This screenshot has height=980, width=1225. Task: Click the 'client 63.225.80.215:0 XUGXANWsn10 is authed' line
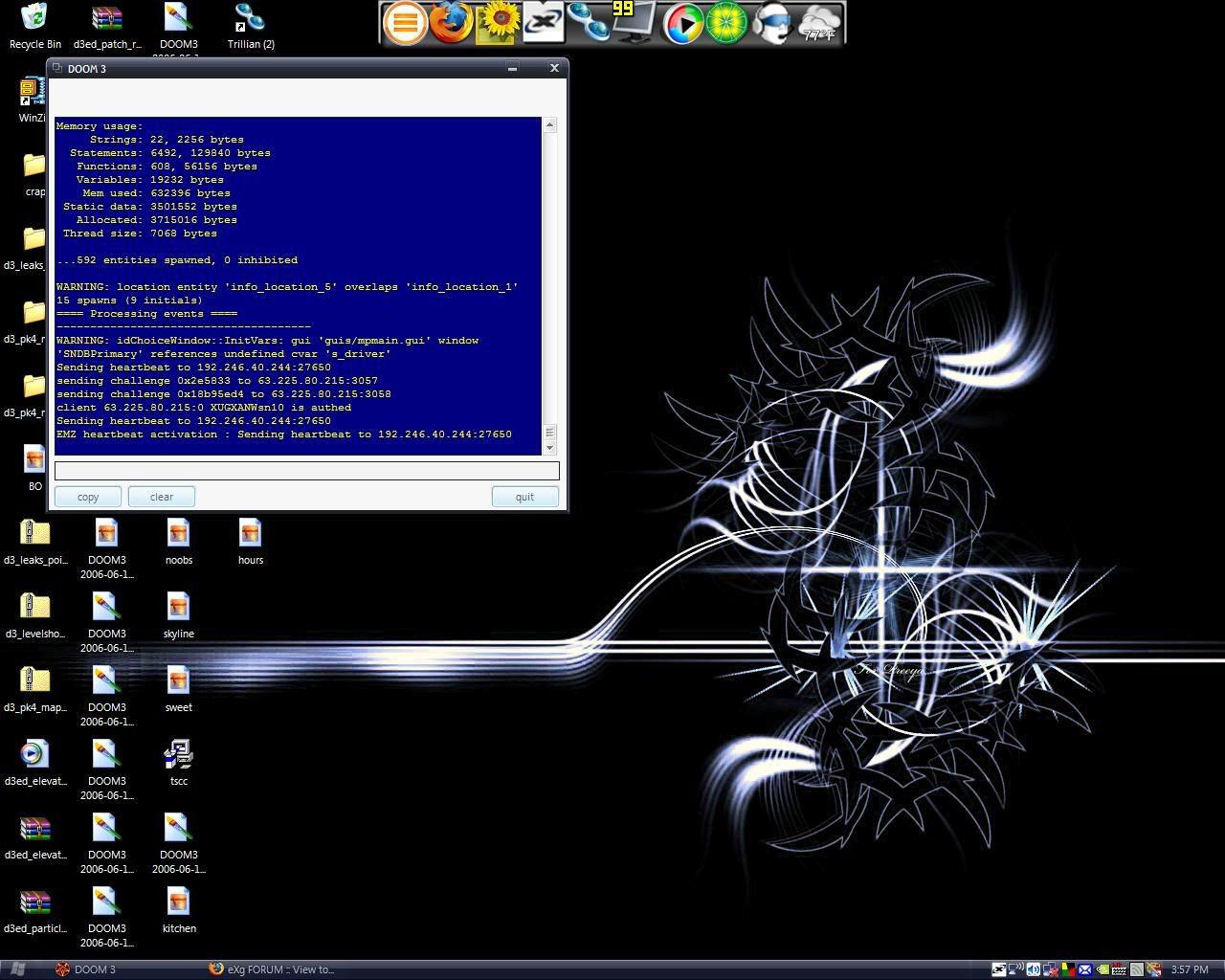coord(204,408)
